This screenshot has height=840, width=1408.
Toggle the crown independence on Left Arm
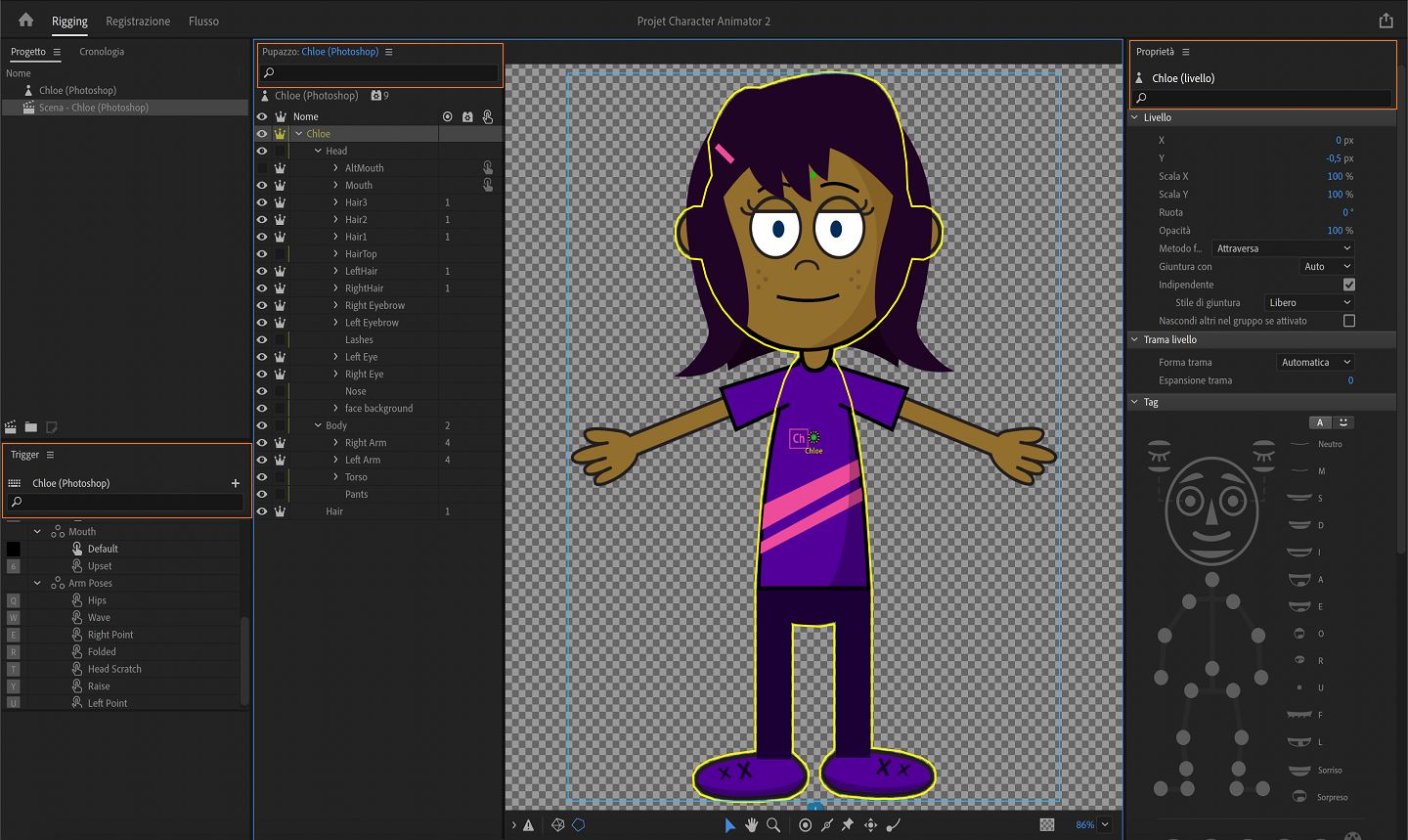(281, 460)
